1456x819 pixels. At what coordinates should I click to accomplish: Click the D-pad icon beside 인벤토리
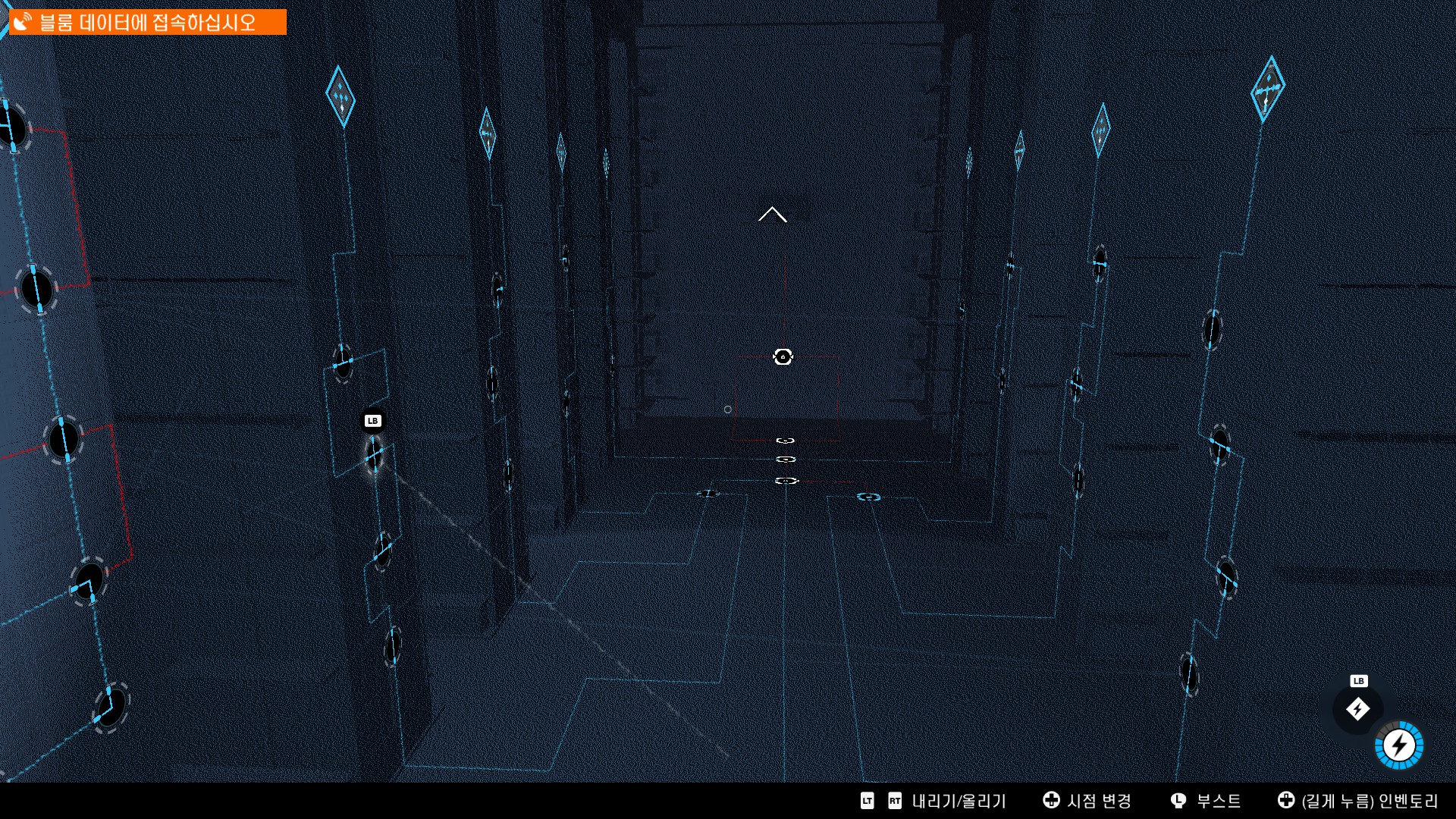(1286, 800)
